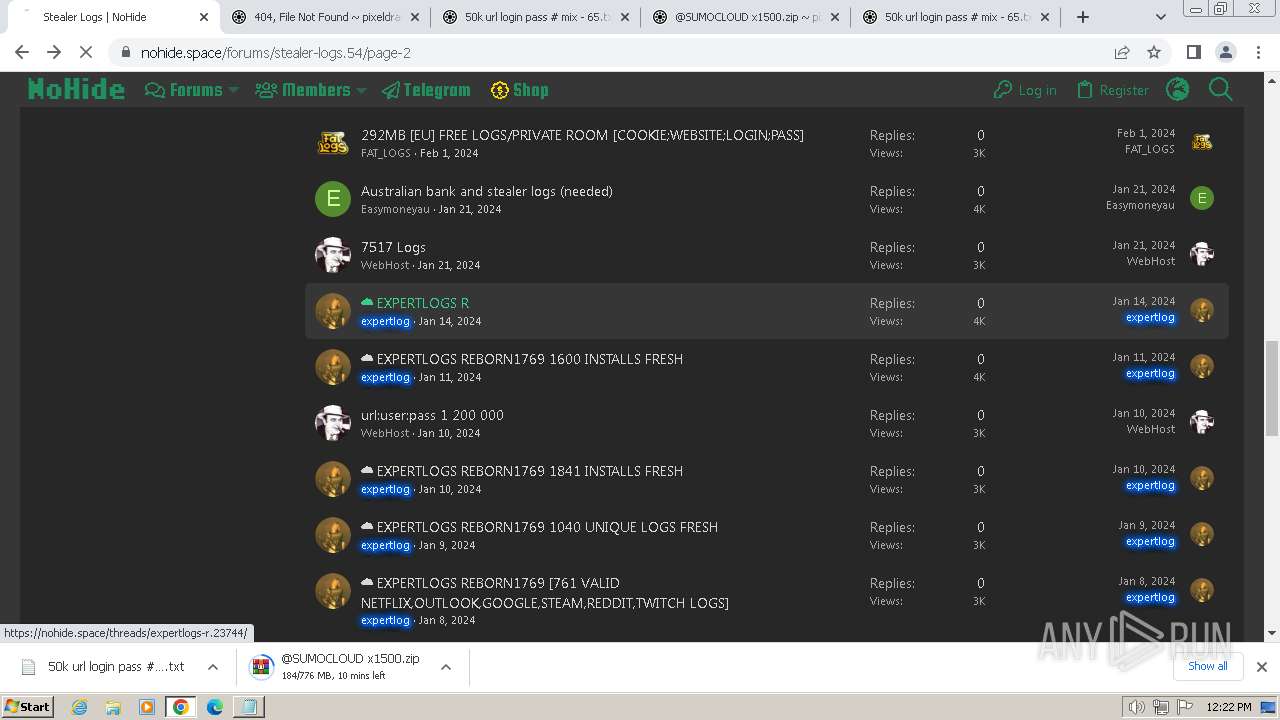Click the browser back arrow
This screenshot has width=1280, height=720.
pos(22,52)
